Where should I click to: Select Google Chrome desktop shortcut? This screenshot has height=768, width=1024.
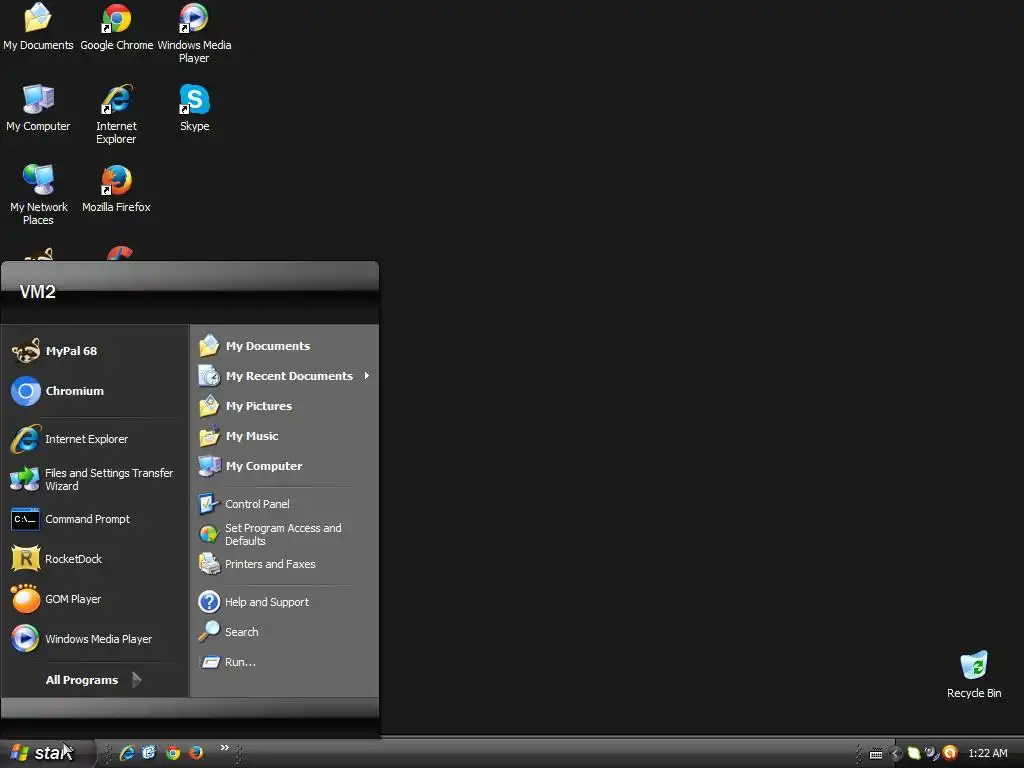pyautogui.click(x=116, y=26)
